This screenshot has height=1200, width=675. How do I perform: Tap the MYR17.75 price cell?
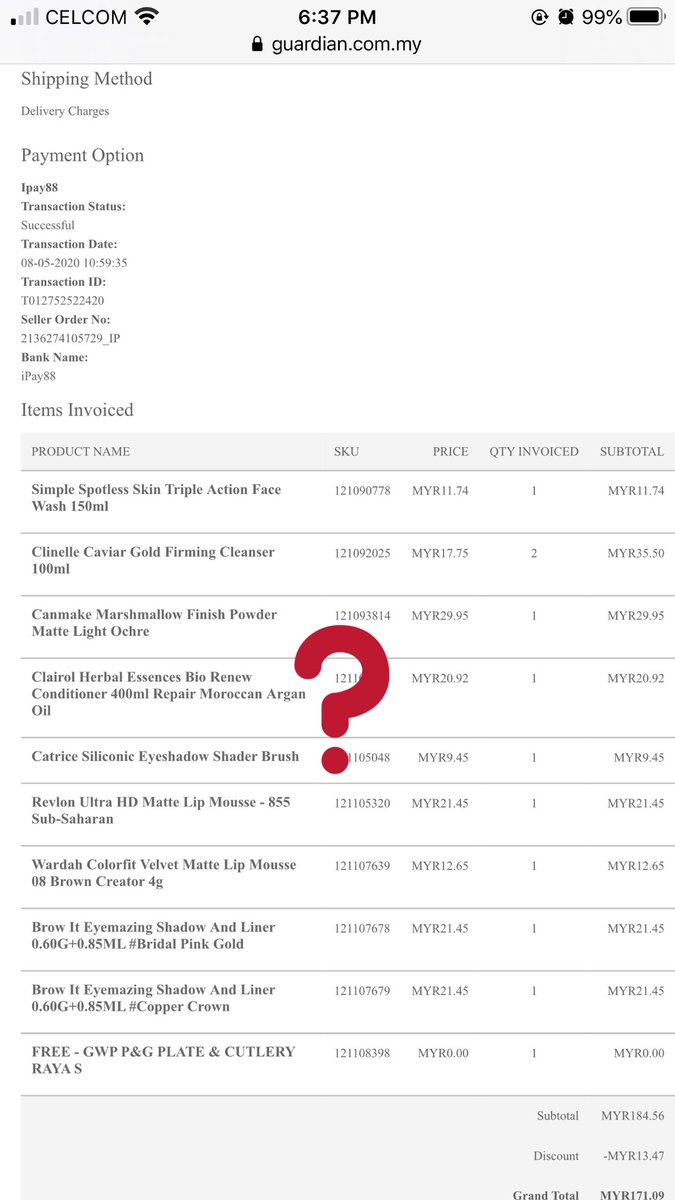click(x=440, y=553)
